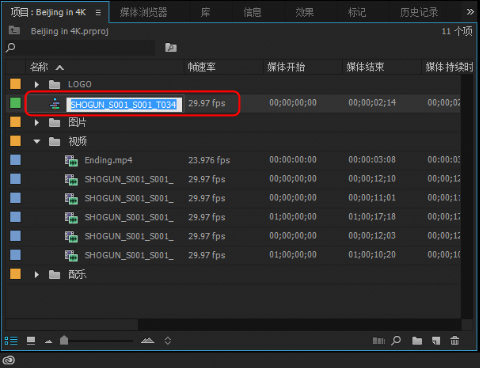Click the New Item icon
Viewport: 480px width, 368px height.
tap(436, 341)
